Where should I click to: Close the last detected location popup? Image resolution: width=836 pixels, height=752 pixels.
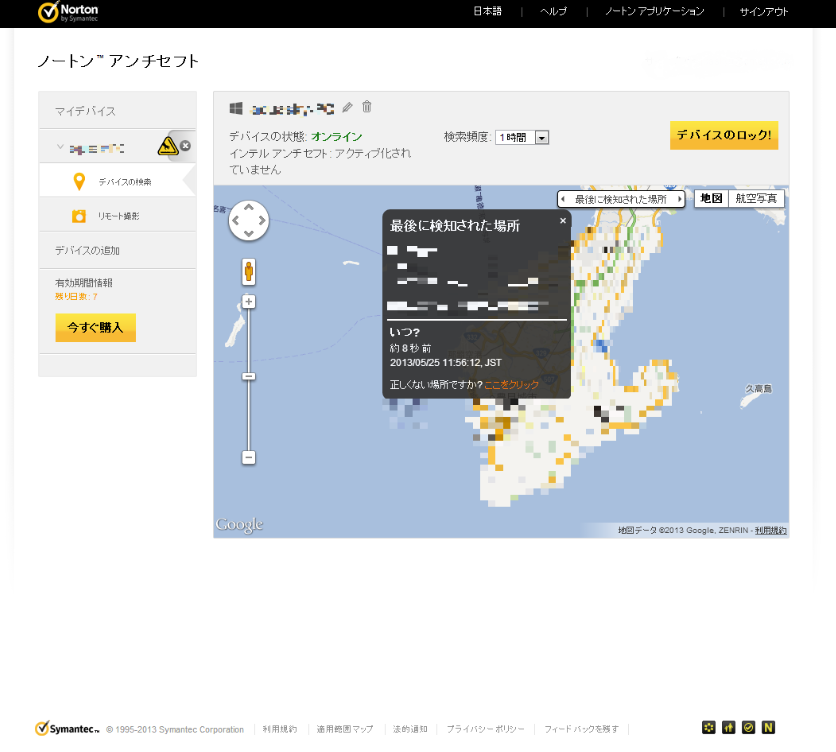pos(562,220)
